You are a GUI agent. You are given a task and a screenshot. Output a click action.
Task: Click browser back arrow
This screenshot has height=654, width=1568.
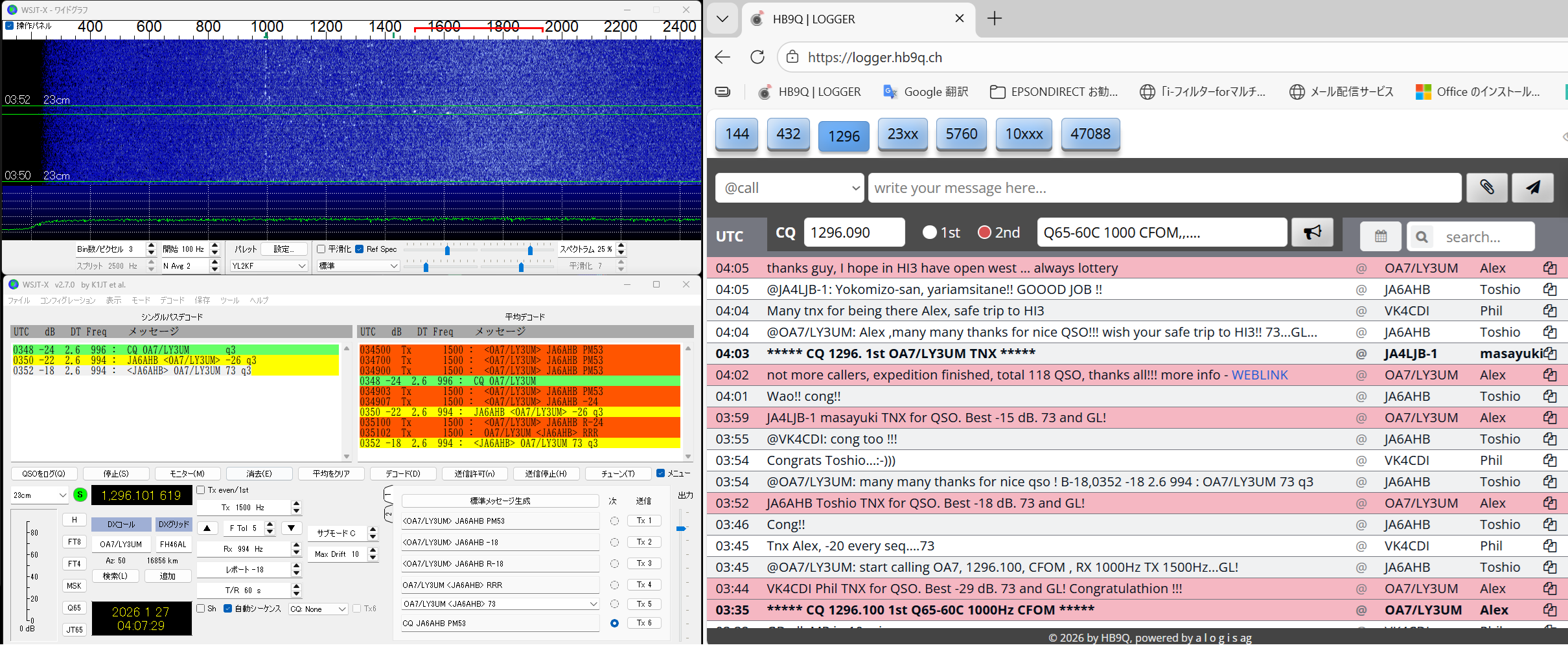point(723,57)
